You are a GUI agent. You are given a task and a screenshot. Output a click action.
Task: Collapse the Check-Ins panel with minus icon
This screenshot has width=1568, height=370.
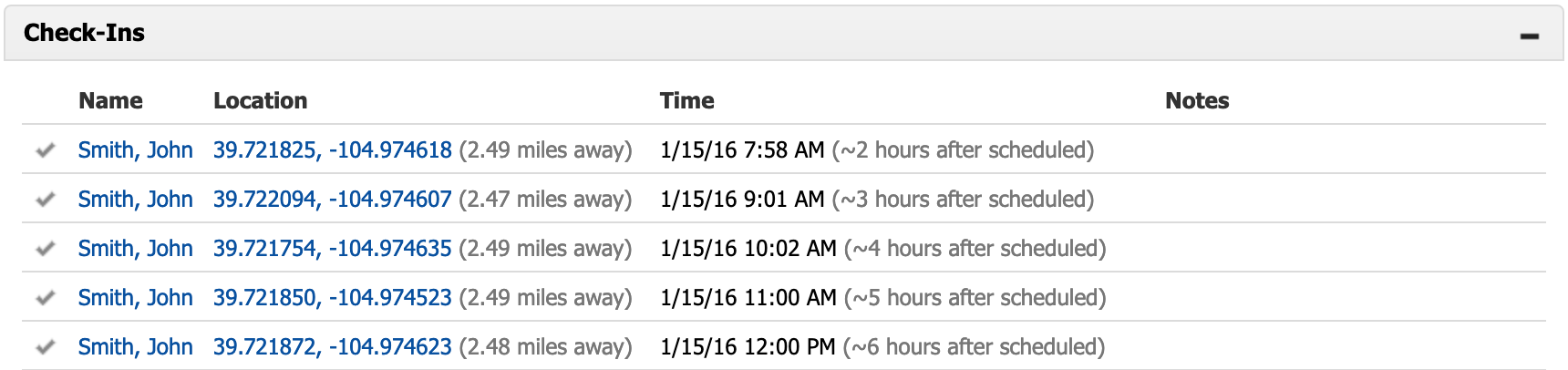(x=1530, y=36)
